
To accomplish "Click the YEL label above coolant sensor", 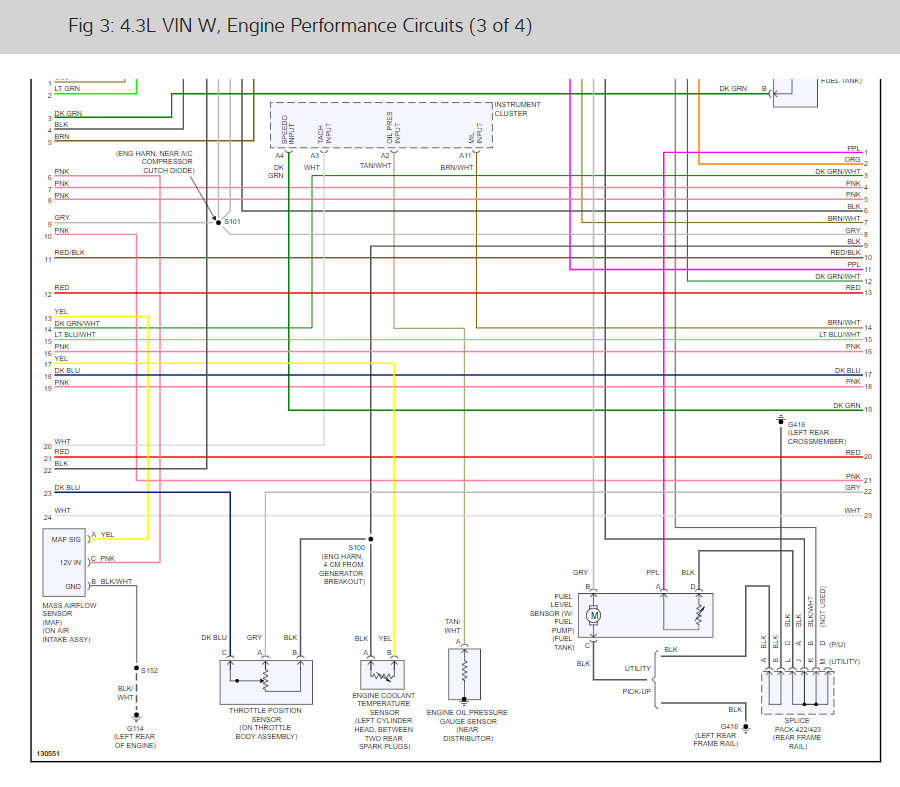I will [x=385, y=638].
